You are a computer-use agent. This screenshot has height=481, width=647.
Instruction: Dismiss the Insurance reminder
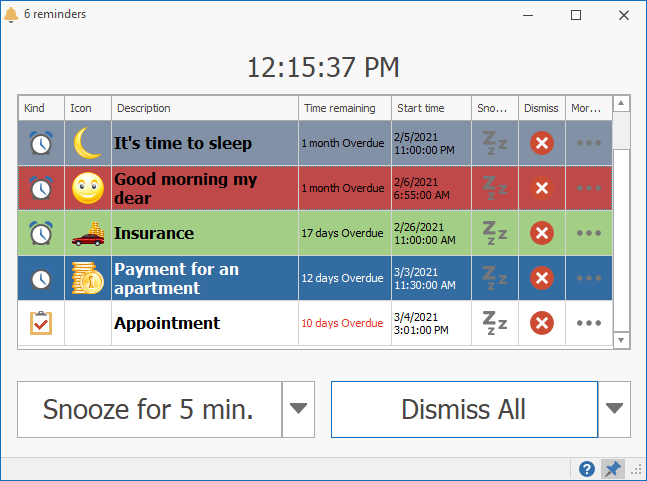point(542,233)
